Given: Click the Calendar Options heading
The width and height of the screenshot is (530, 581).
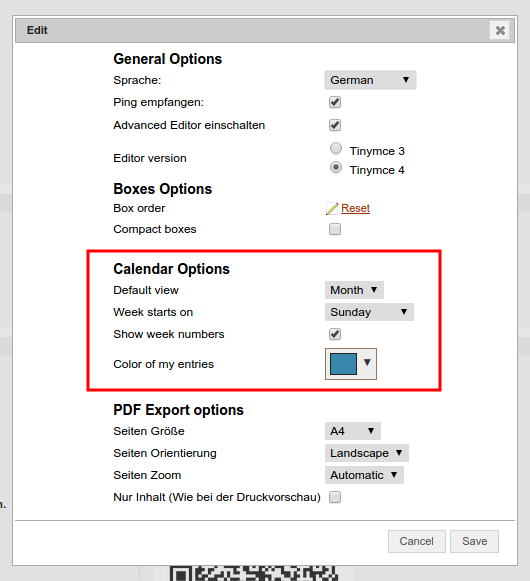Looking at the screenshot, I should pos(172,269).
